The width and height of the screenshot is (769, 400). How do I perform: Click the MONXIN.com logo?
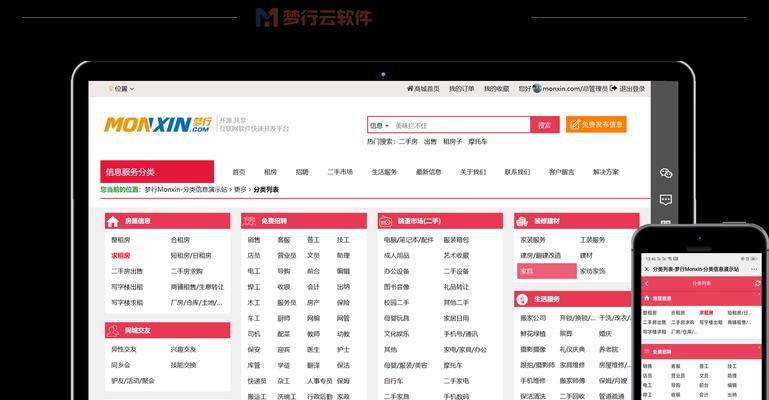157,124
